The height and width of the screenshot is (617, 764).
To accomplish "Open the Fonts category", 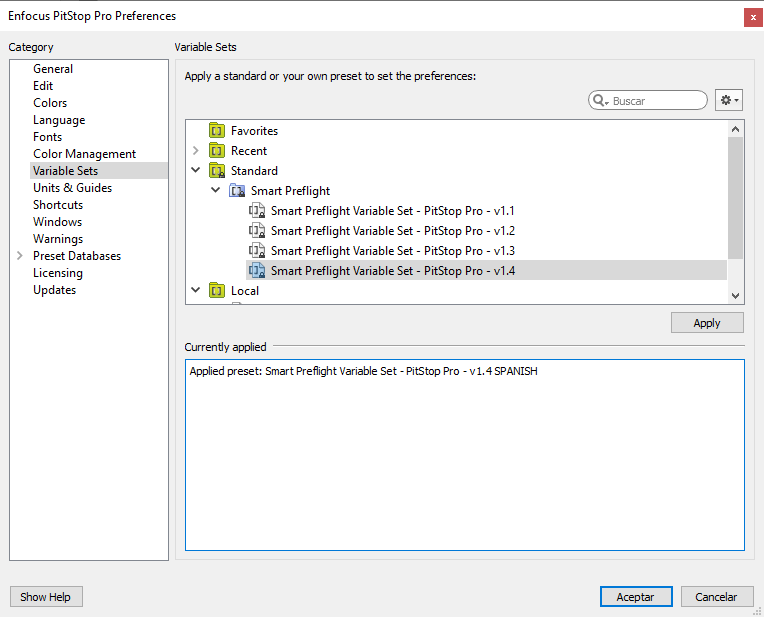I will point(47,137).
